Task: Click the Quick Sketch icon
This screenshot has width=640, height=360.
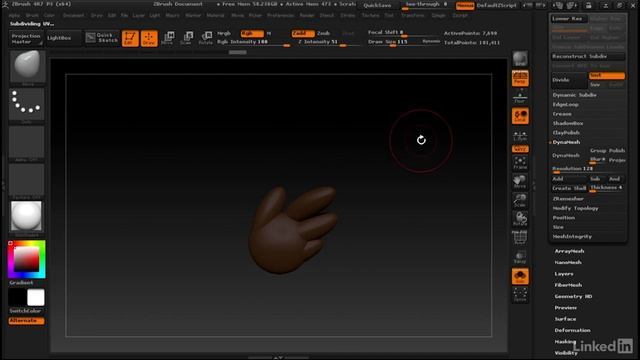Action: pyautogui.click(x=102, y=38)
